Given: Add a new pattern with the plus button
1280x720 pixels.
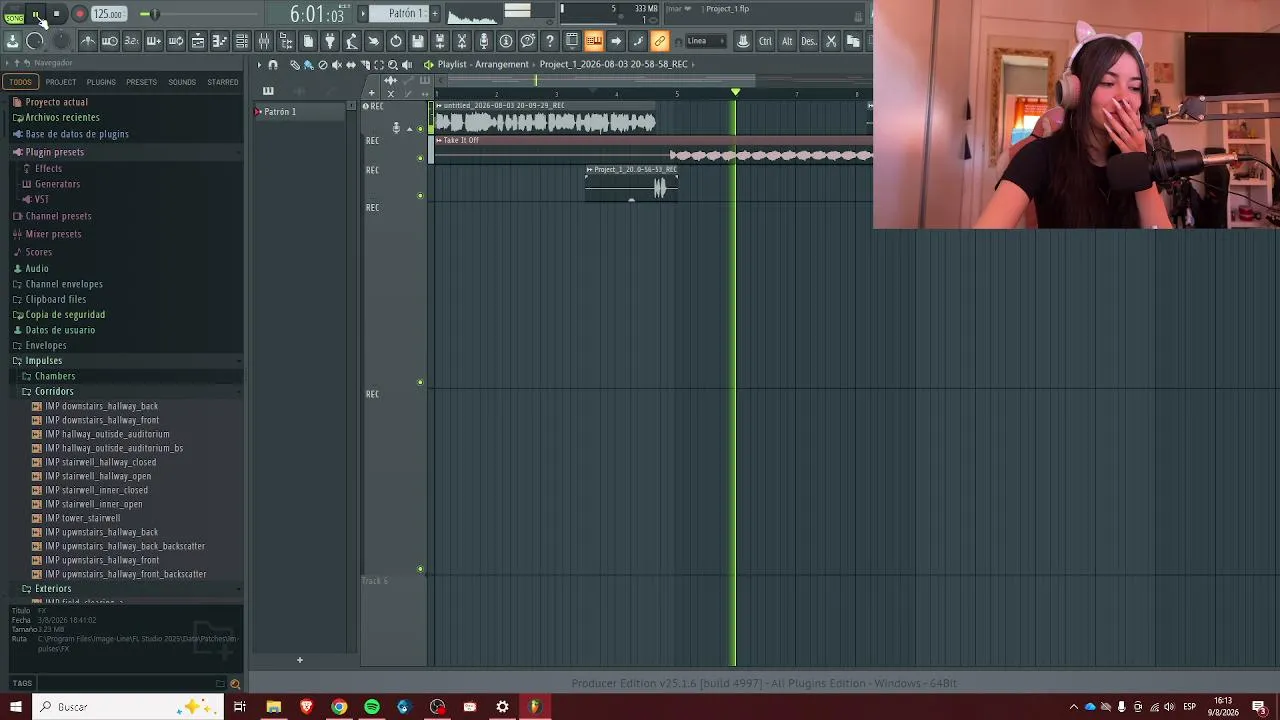Looking at the screenshot, I should pyautogui.click(x=435, y=14).
